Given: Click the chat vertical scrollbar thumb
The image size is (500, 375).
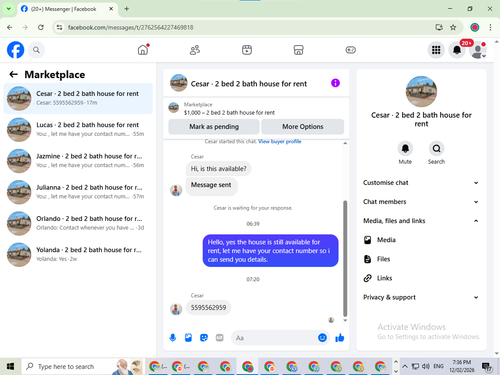Looking at the screenshot, I should tap(345, 258).
